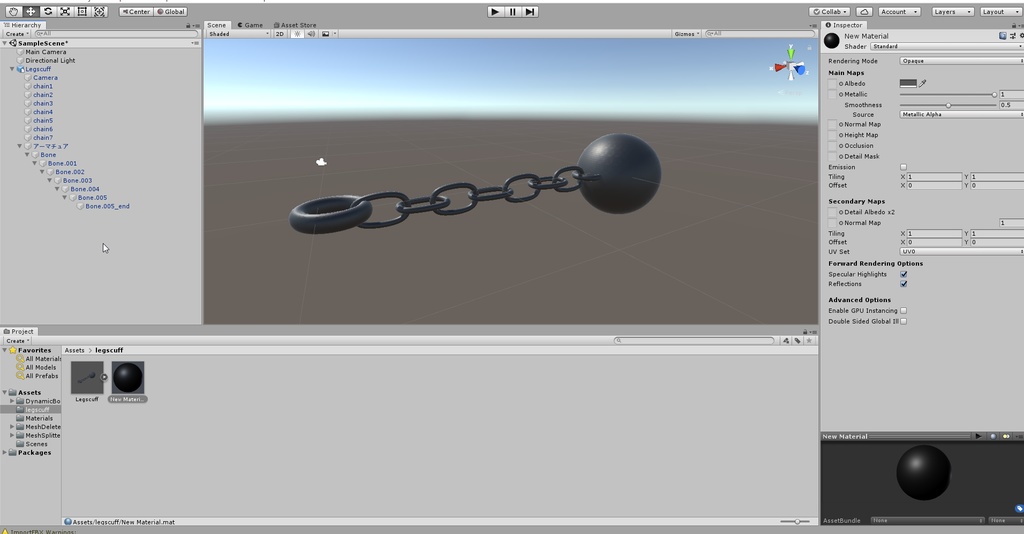1024x534 pixels.
Task: Open the Layout dropdown
Action: (998, 12)
